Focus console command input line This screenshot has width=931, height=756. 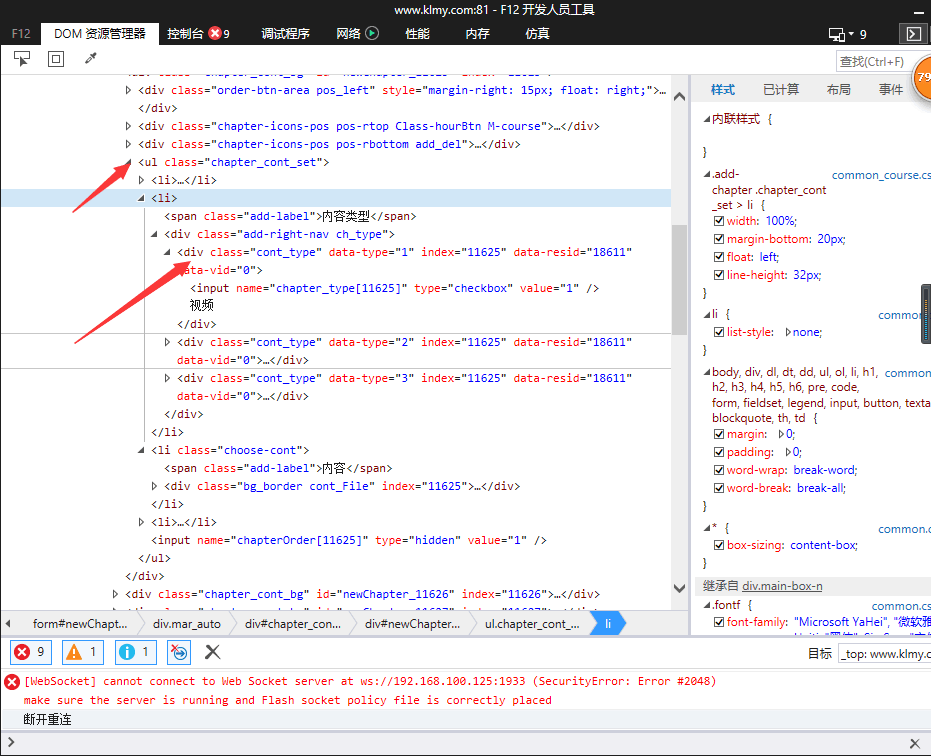[457, 742]
